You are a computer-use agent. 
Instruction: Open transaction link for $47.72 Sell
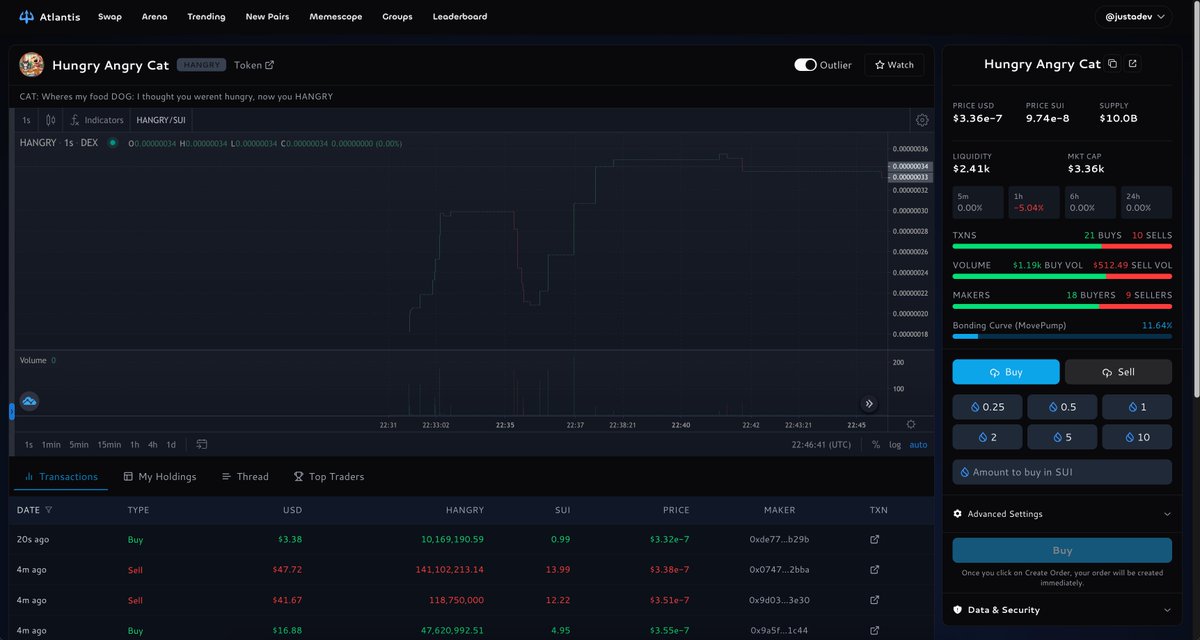(875, 570)
